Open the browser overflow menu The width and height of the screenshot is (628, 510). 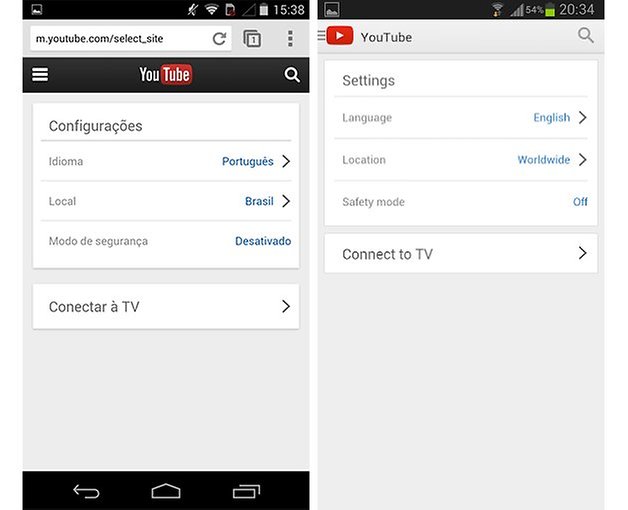point(290,38)
